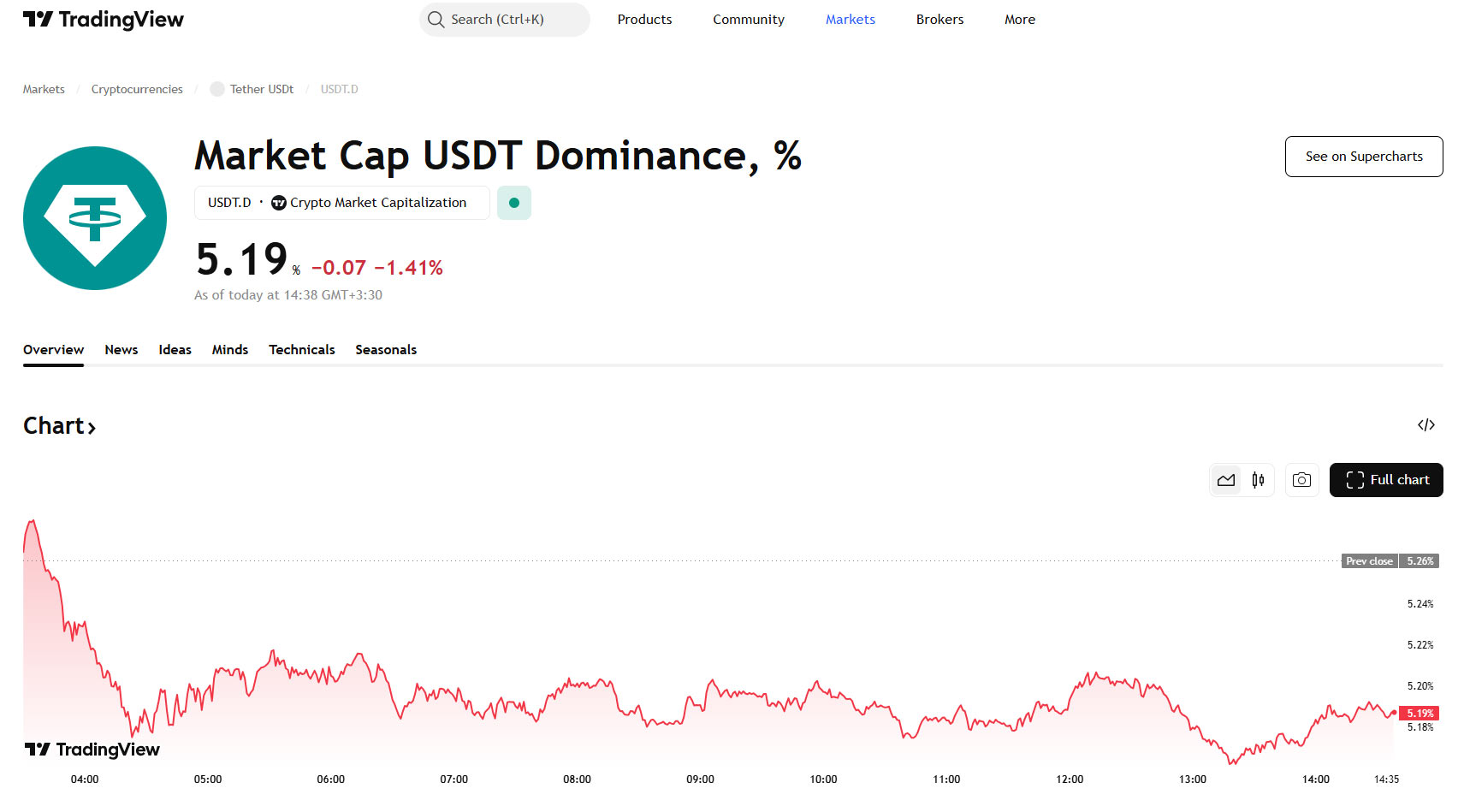Open the embed code icon
This screenshot has height=812, width=1464.
click(1425, 425)
